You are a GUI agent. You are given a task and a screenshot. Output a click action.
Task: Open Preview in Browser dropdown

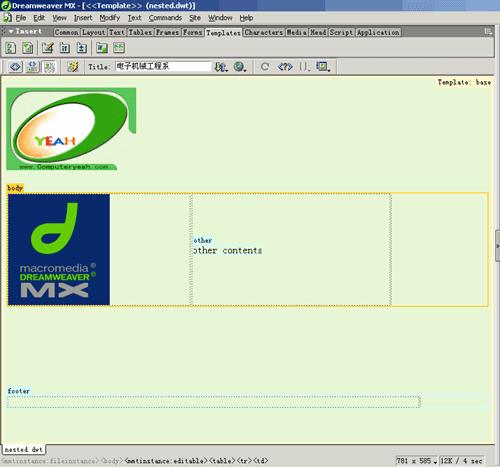click(x=240, y=67)
